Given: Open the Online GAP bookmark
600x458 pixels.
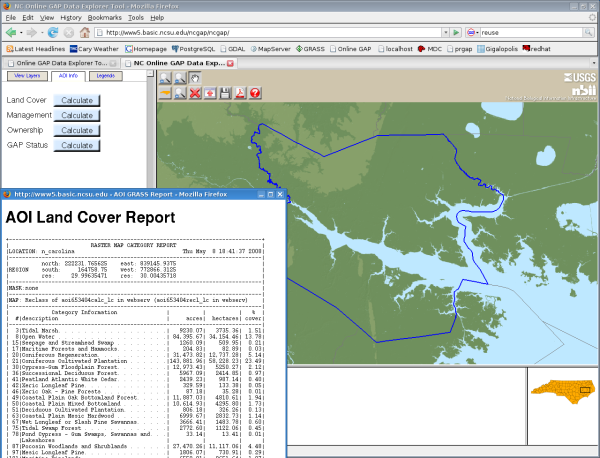Looking at the screenshot, I should coord(351,49).
